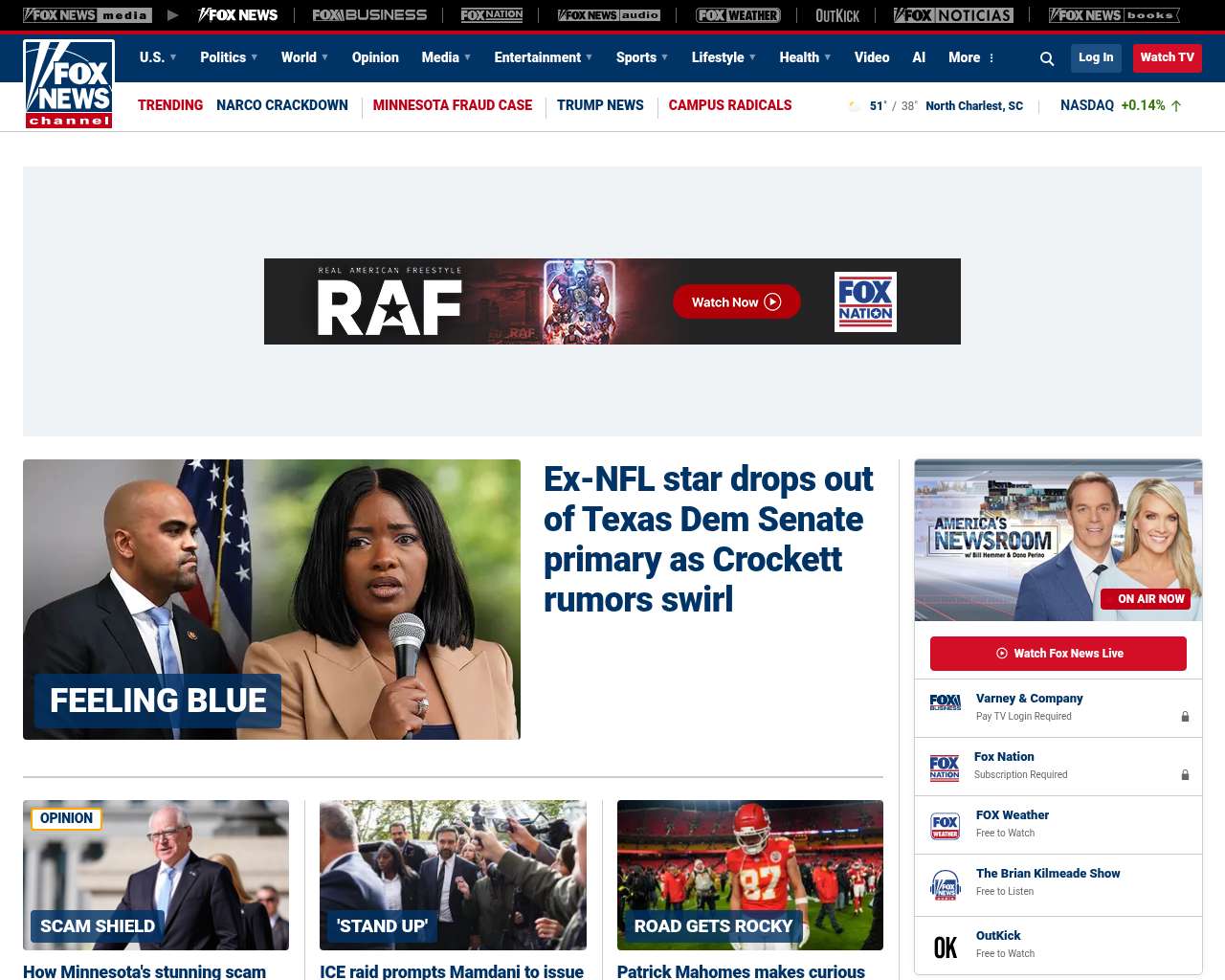Open trending topic Campus Radicals
Viewport: 1225px width, 980px height.
coord(730,105)
